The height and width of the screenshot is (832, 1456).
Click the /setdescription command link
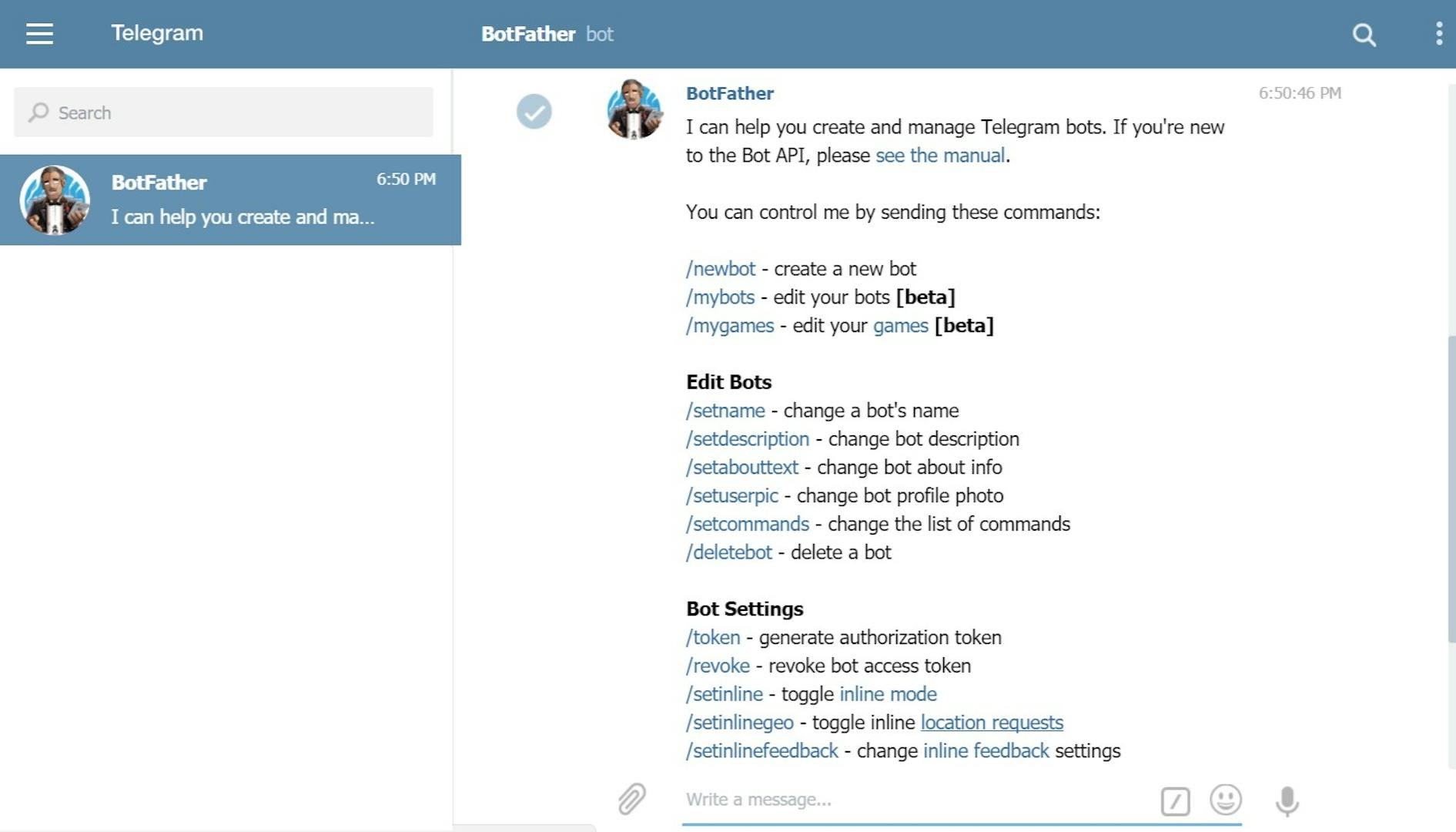tap(748, 439)
